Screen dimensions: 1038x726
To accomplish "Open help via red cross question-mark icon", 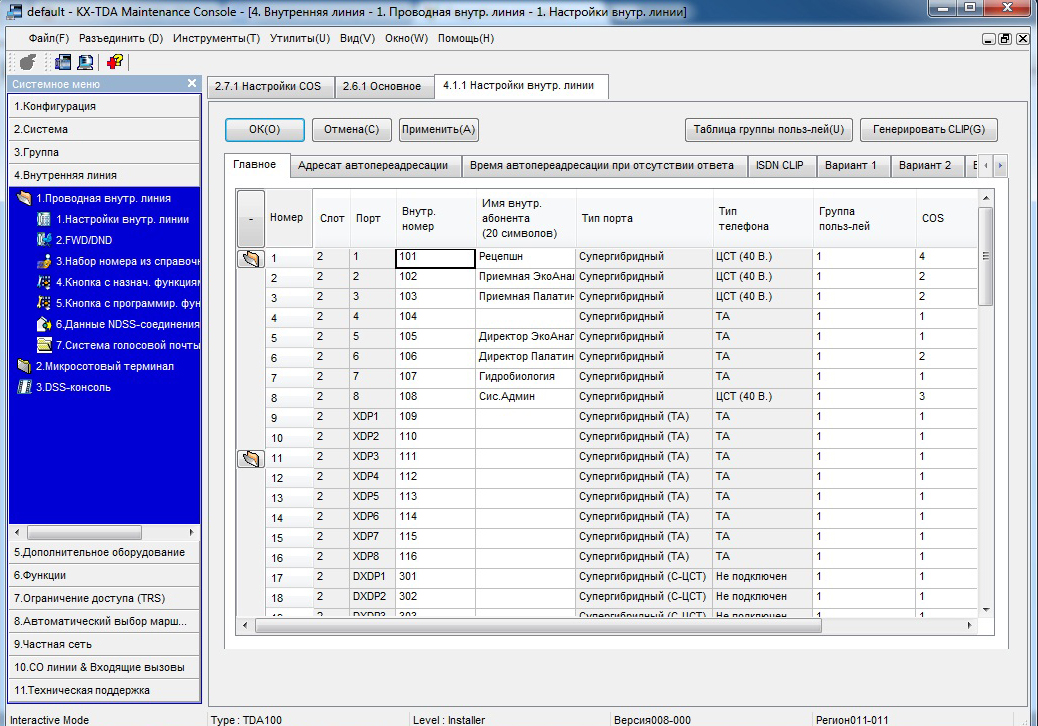I will coord(115,62).
